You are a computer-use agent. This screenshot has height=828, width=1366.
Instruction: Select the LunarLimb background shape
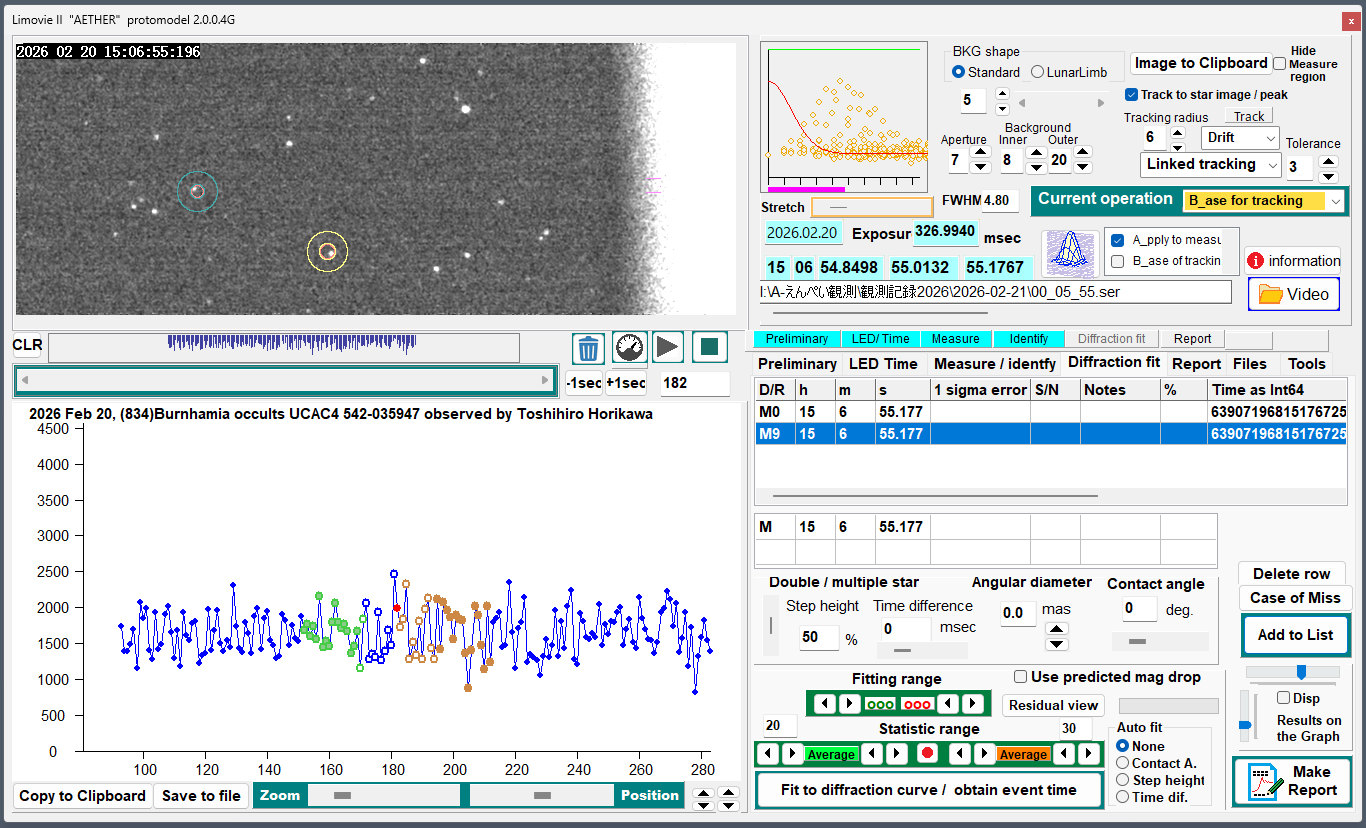1037,72
